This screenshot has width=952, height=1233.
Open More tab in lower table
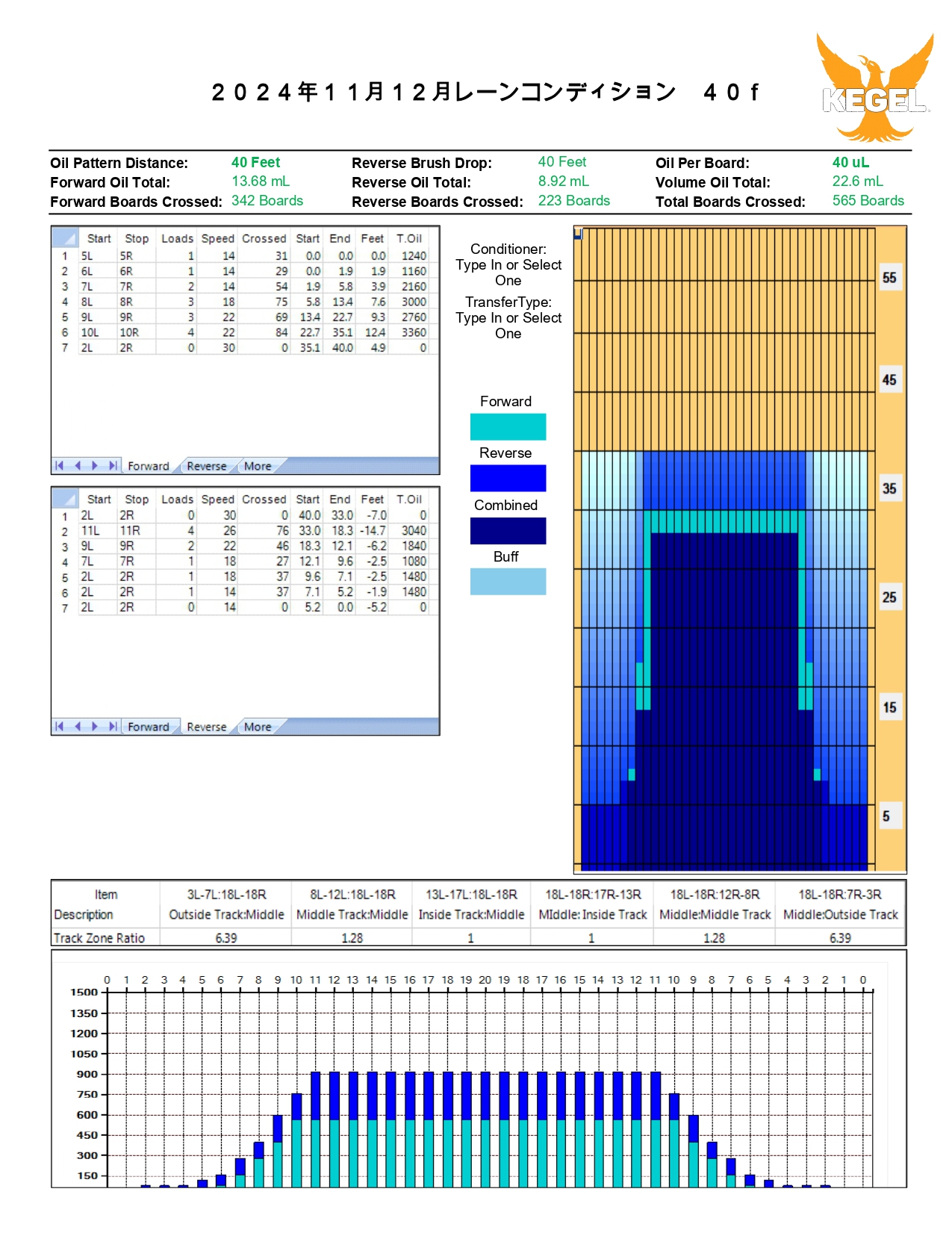[258, 727]
